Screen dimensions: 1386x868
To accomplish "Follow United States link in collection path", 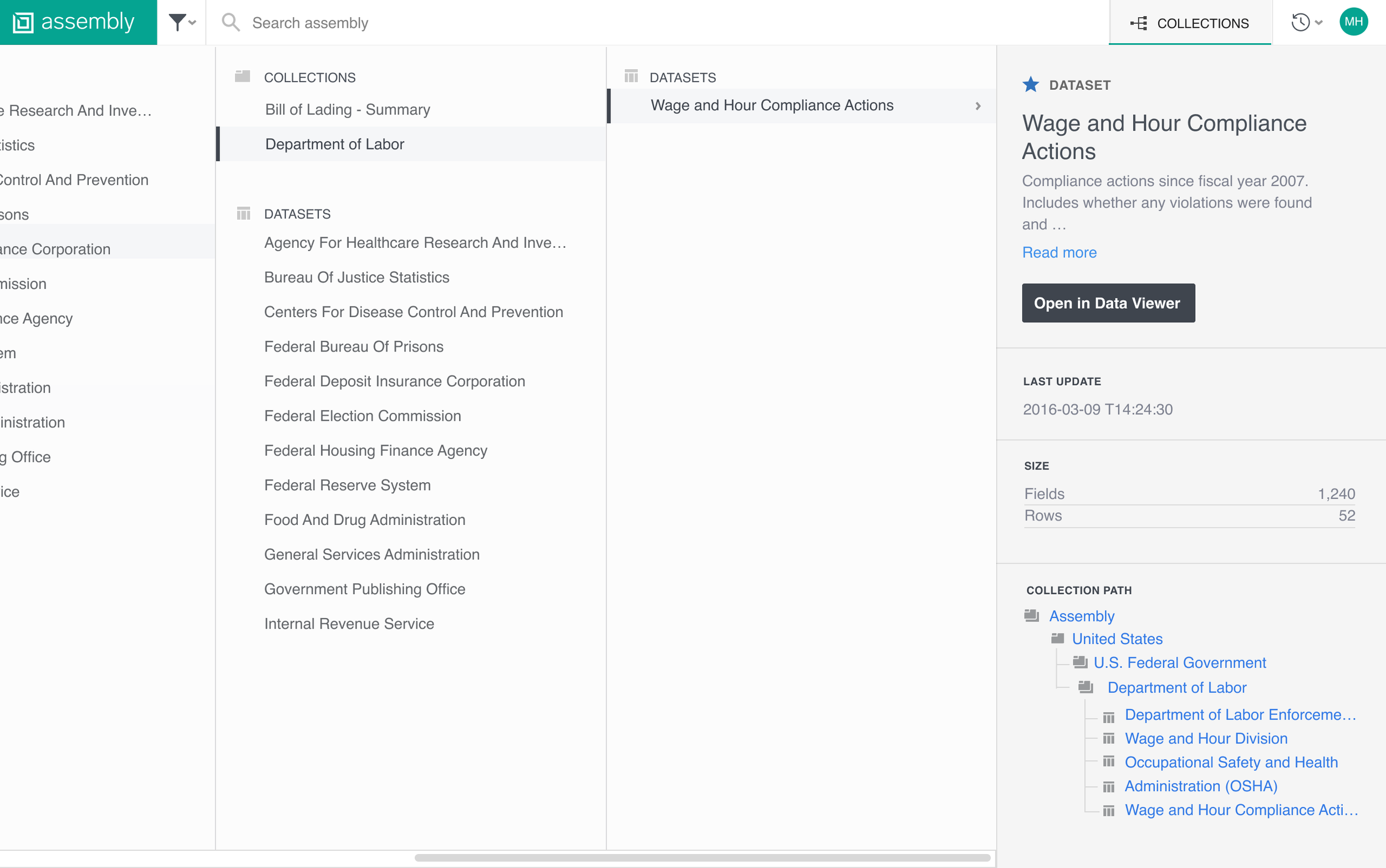I will coord(1117,639).
